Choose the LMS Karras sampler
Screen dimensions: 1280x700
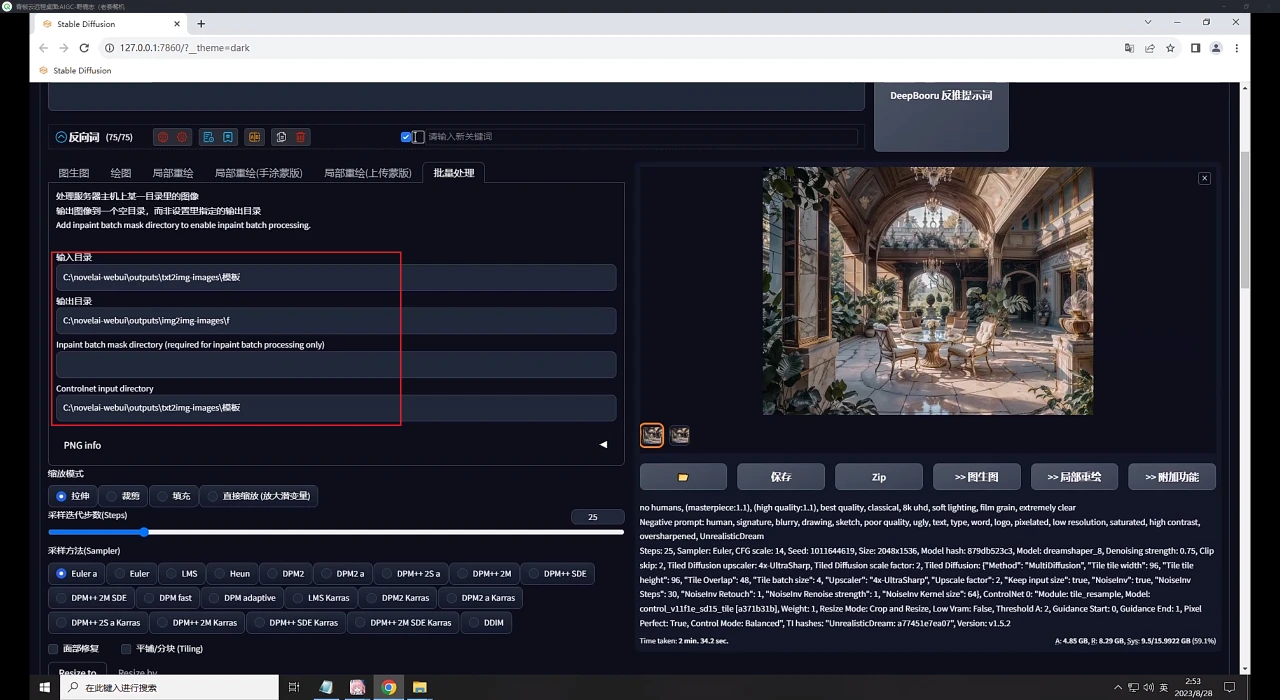click(x=321, y=598)
